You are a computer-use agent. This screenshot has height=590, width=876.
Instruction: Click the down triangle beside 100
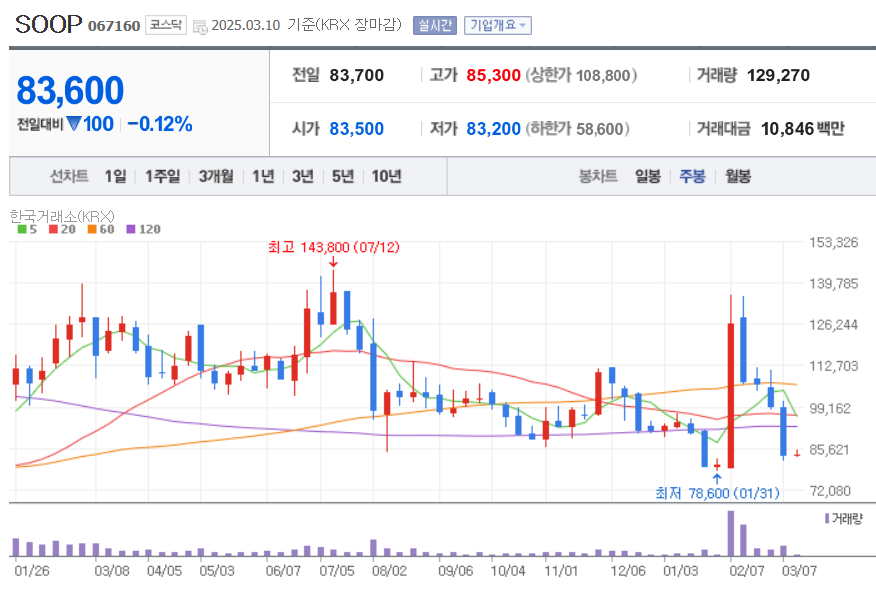tap(74, 123)
